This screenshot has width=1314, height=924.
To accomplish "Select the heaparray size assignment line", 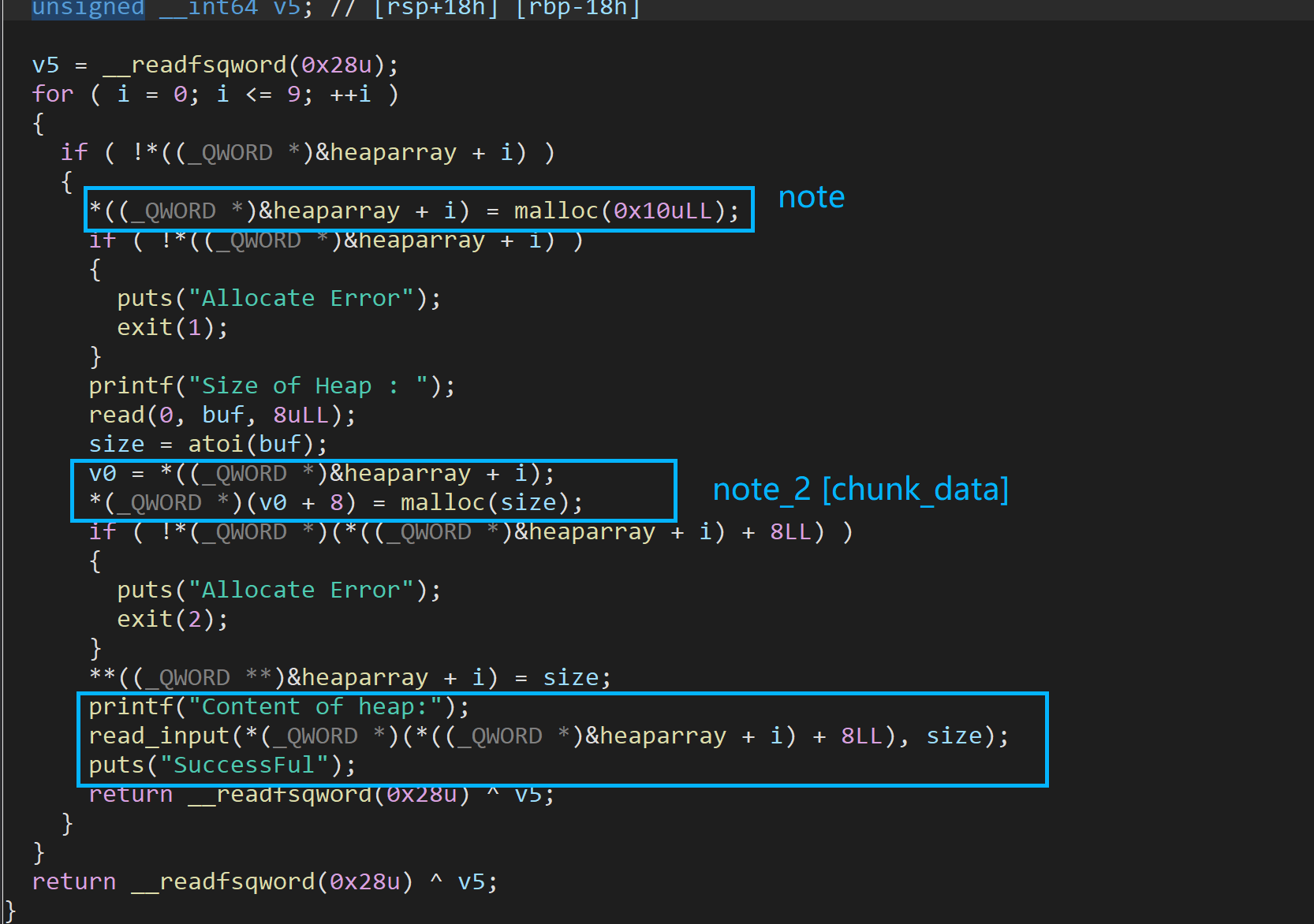I will [350, 677].
